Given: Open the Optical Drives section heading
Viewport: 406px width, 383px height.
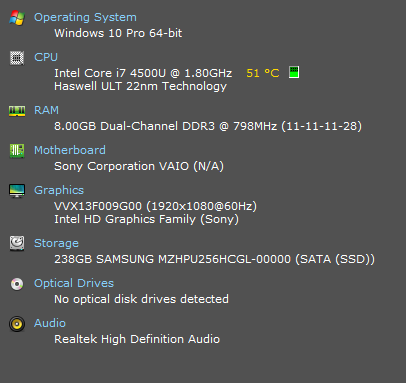Looking at the screenshot, I should coord(74,283).
